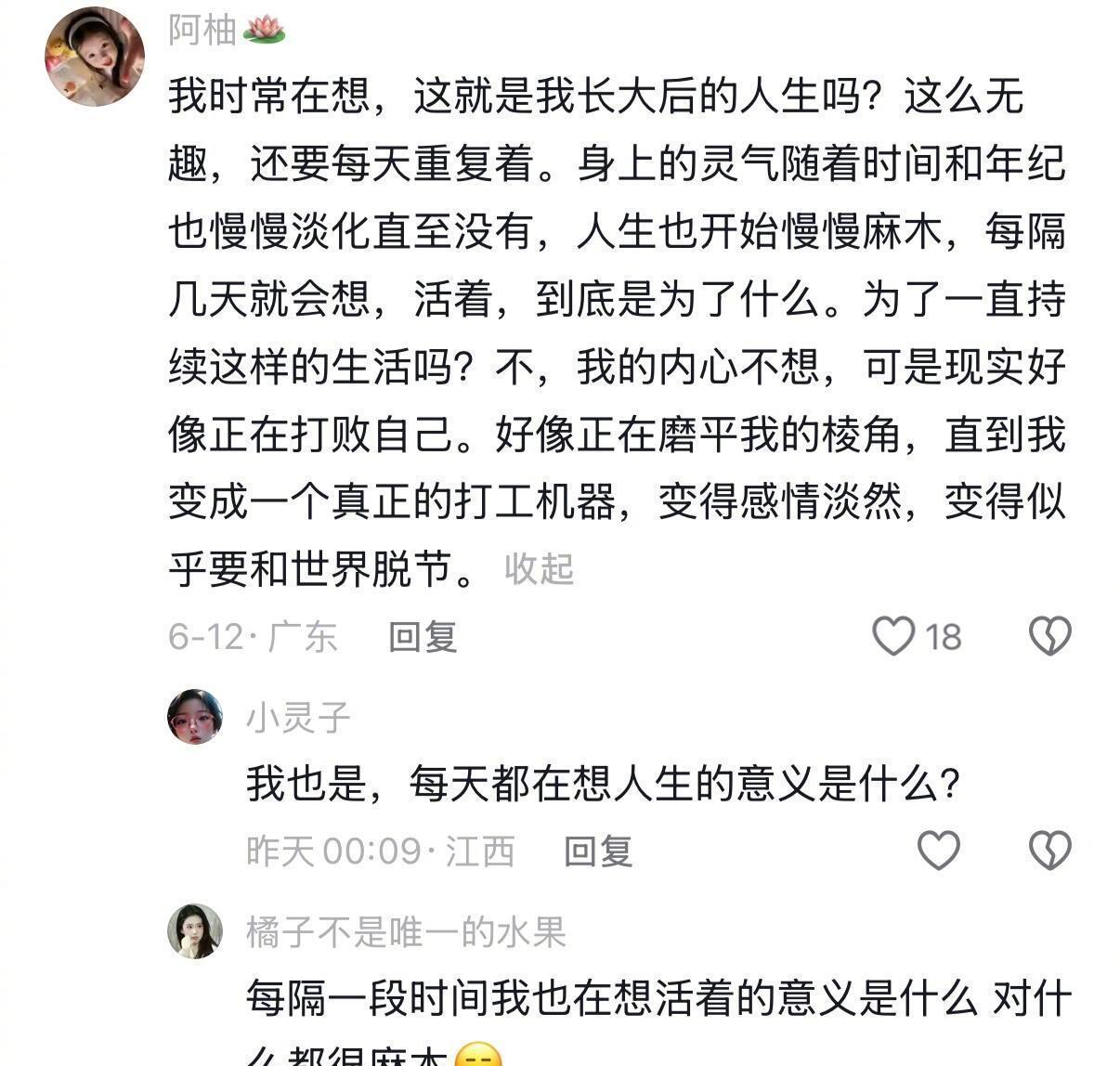
Task: Reply to 小灵子's comment
Action: [x=598, y=851]
